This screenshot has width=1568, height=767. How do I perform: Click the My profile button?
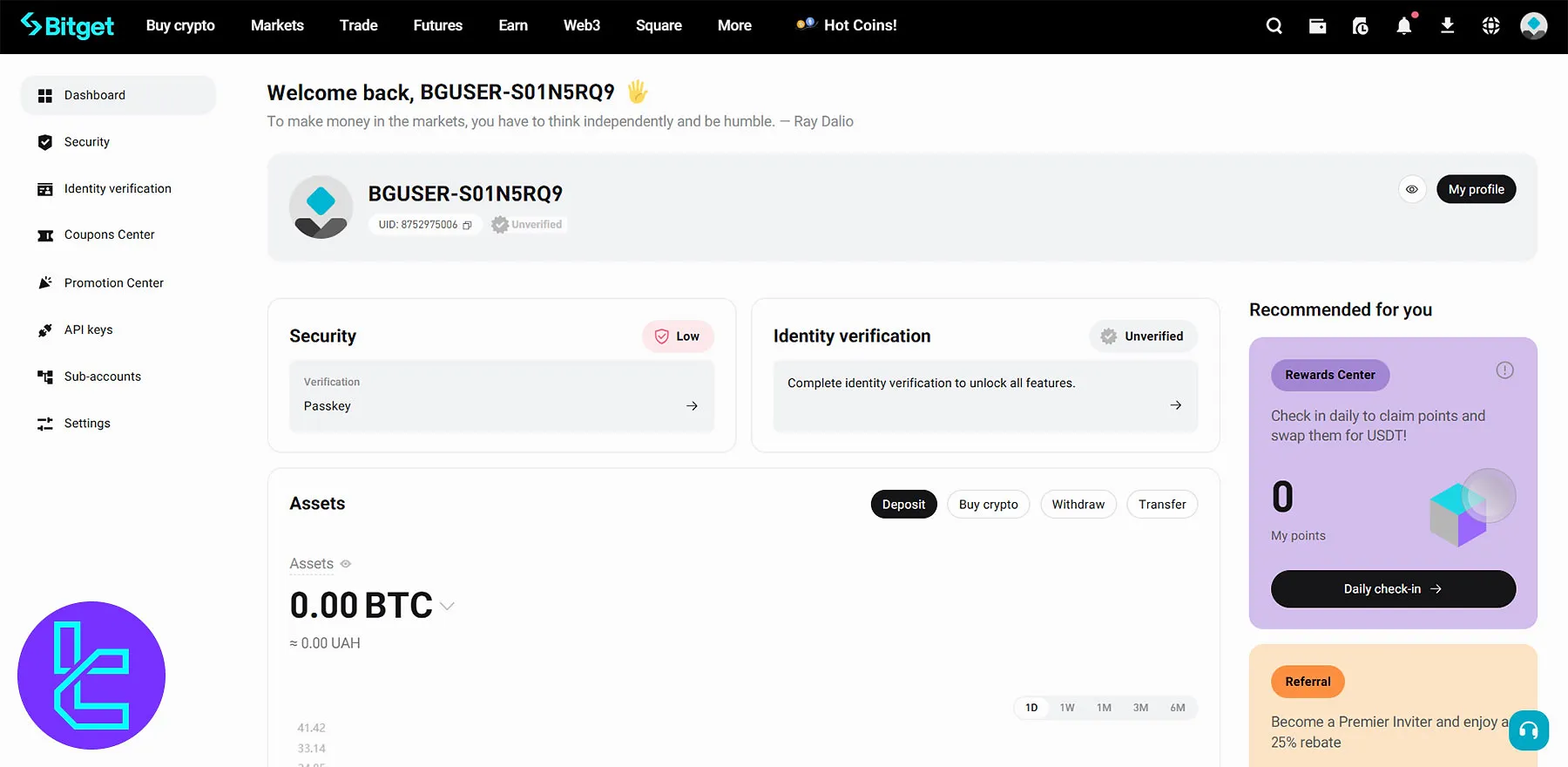(x=1476, y=189)
